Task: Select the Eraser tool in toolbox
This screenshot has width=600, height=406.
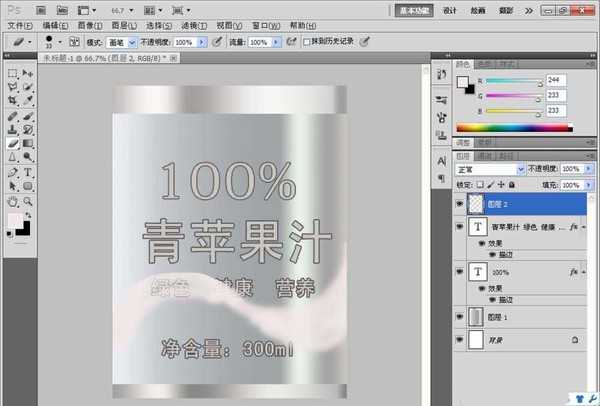Action: coord(13,143)
